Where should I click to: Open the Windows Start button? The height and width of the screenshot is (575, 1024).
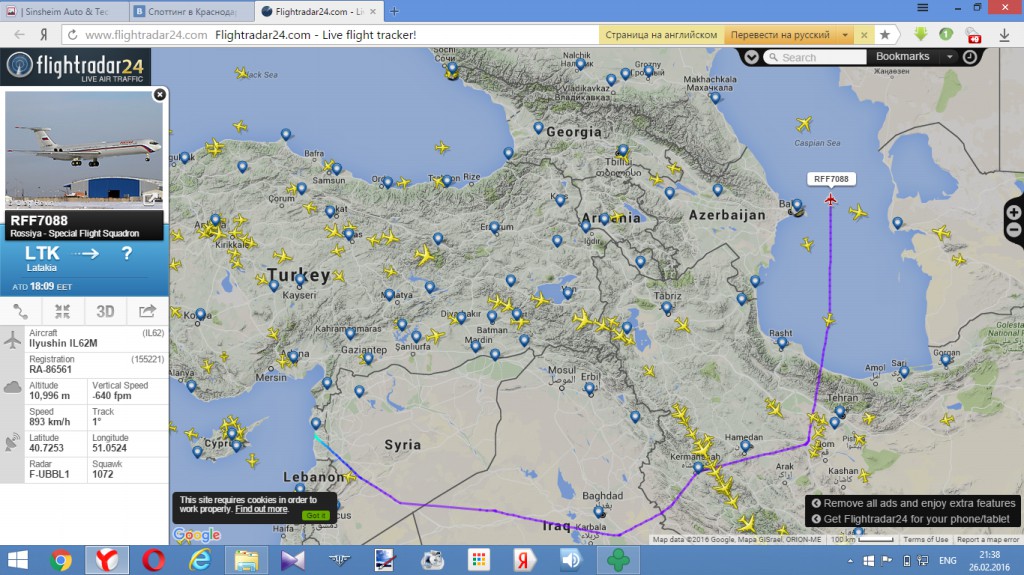coord(17,561)
